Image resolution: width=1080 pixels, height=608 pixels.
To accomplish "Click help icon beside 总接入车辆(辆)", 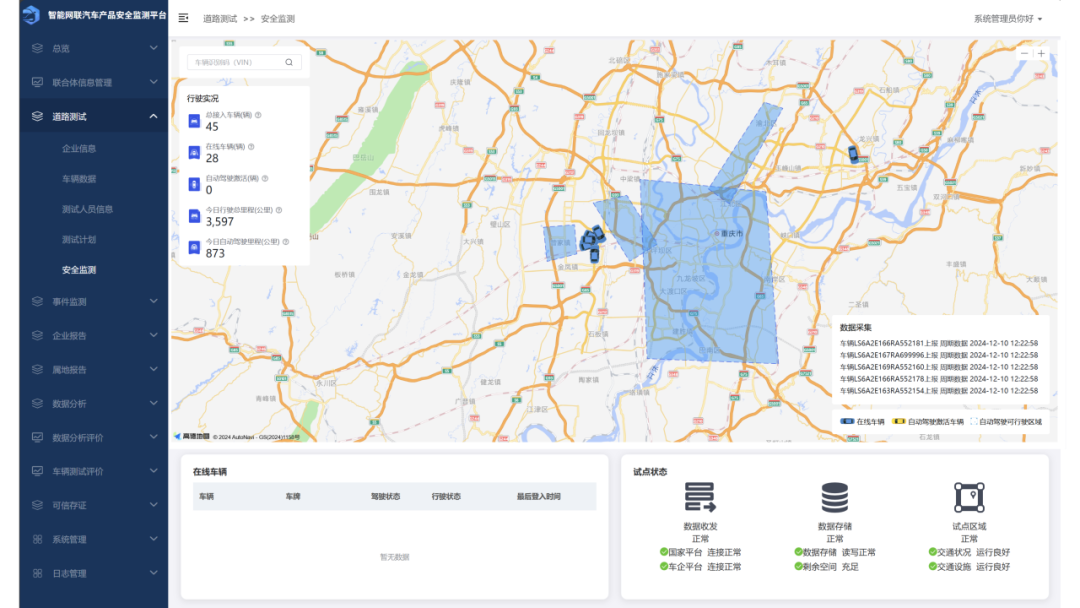I will pos(258,115).
